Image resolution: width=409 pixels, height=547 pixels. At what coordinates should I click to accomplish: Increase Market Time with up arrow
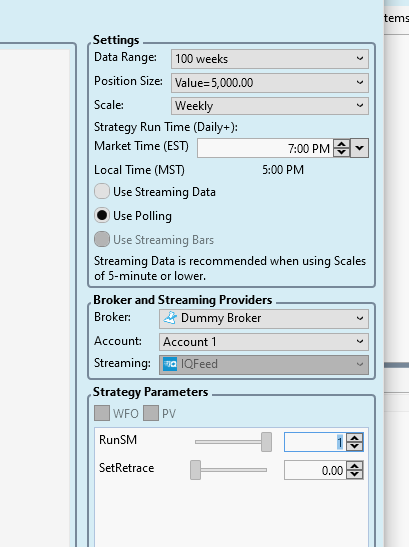(341, 144)
